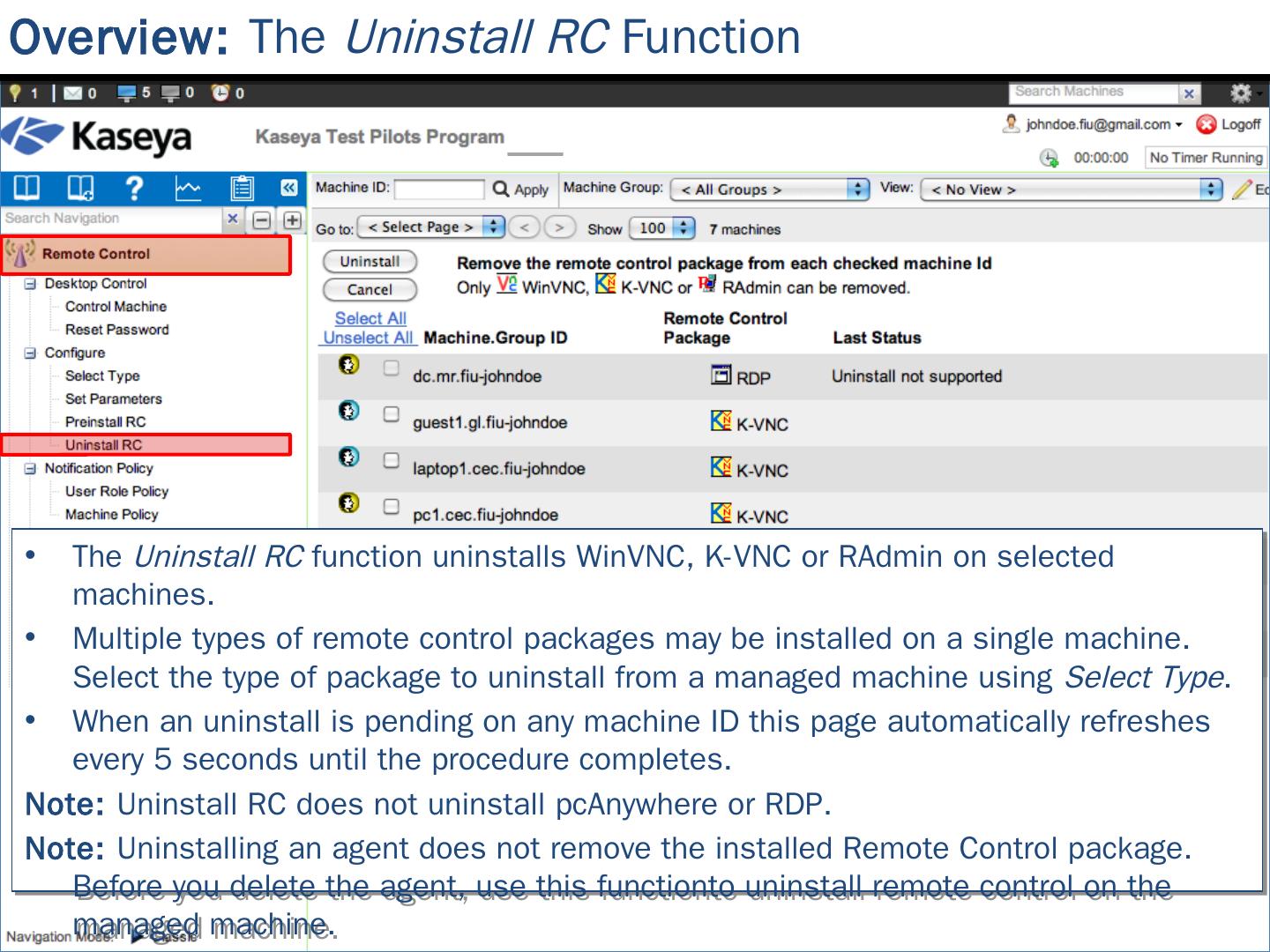The image size is (1270, 952).
Task: Collapse the navigation panel with double-arrow icon
Action: (x=288, y=188)
